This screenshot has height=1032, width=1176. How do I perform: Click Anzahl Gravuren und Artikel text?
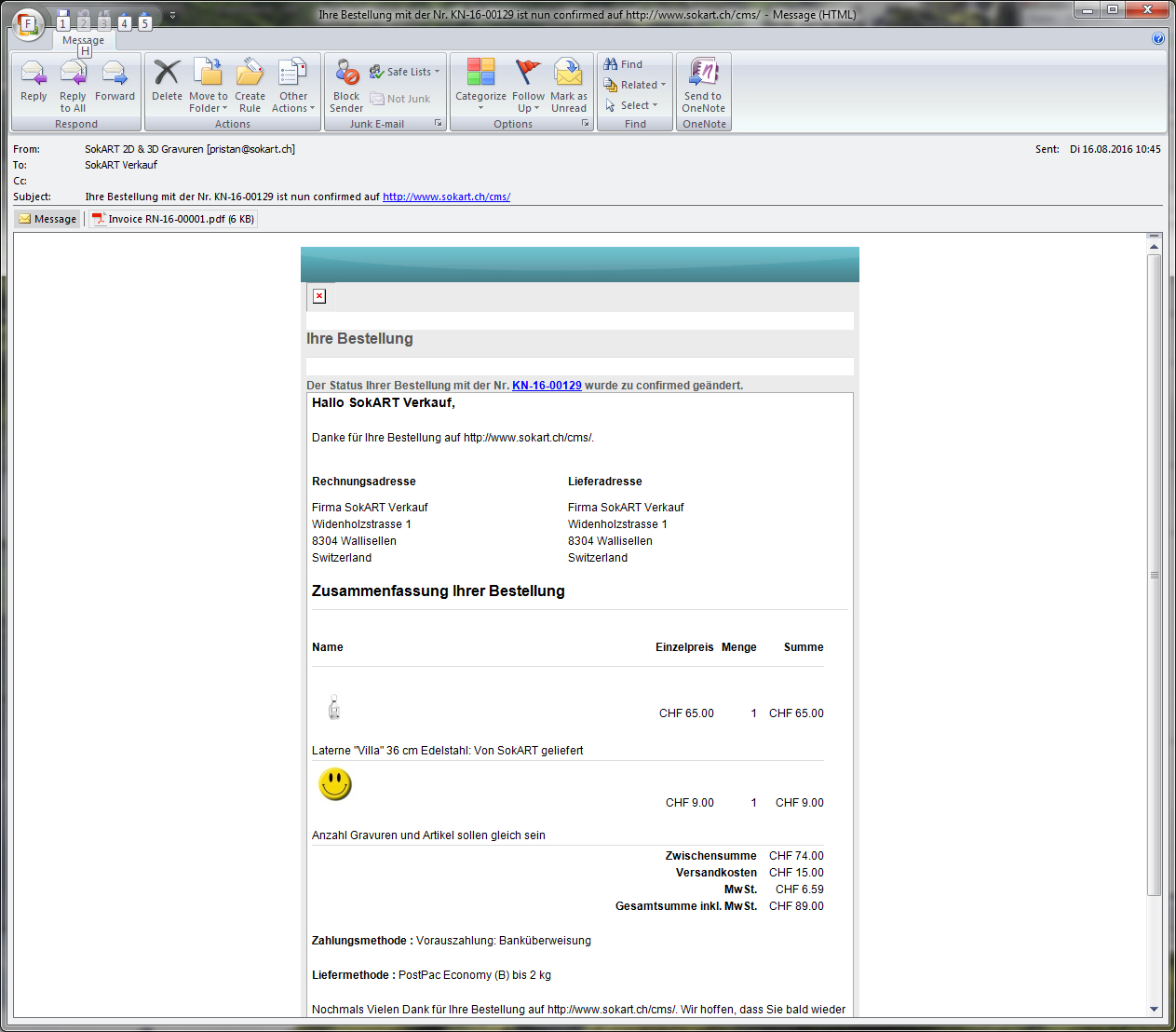click(428, 835)
